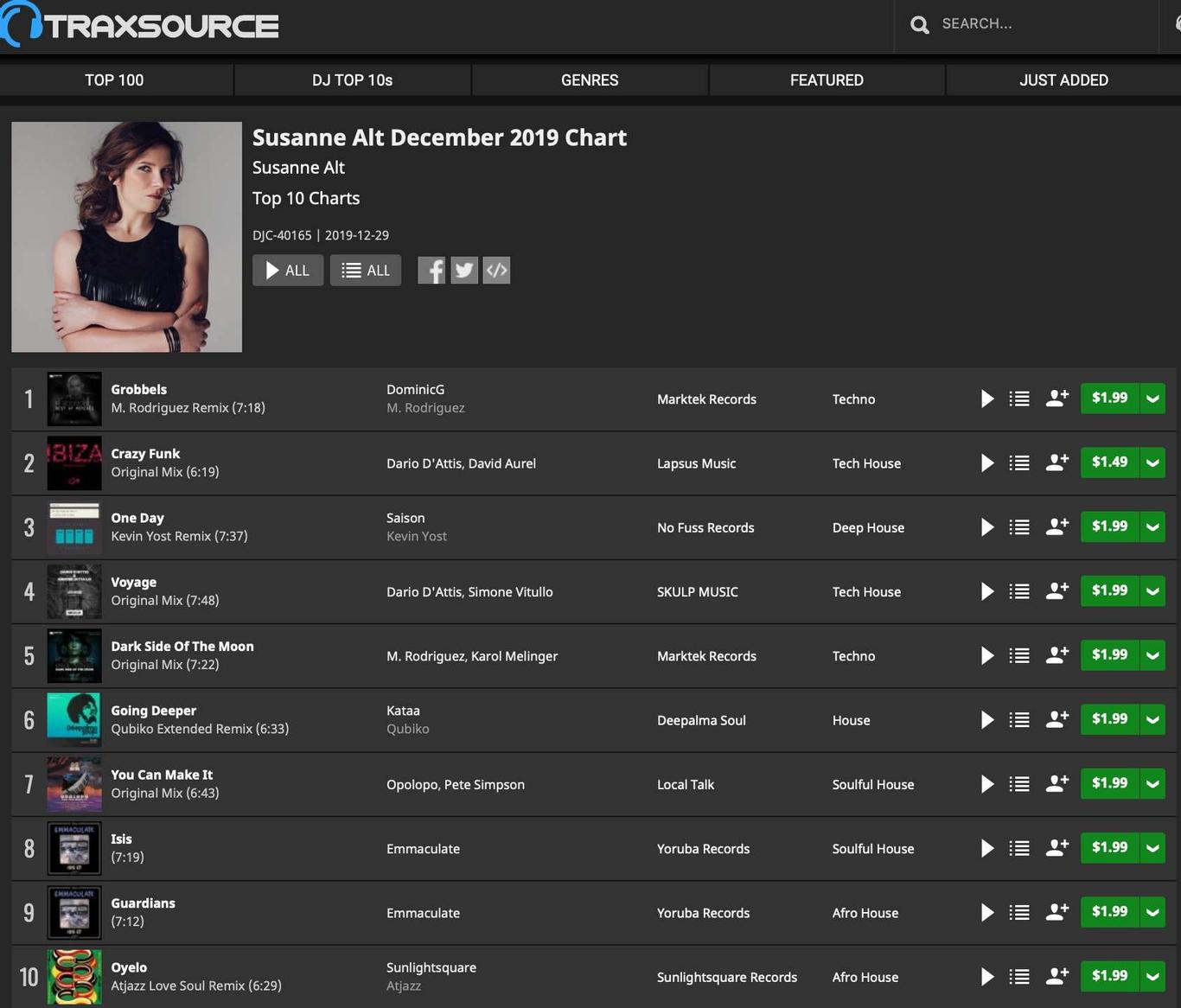This screenshot has height=1008, width=1181.
Task: Queue all tracks in the chart
Action: (x=366, y=271)
